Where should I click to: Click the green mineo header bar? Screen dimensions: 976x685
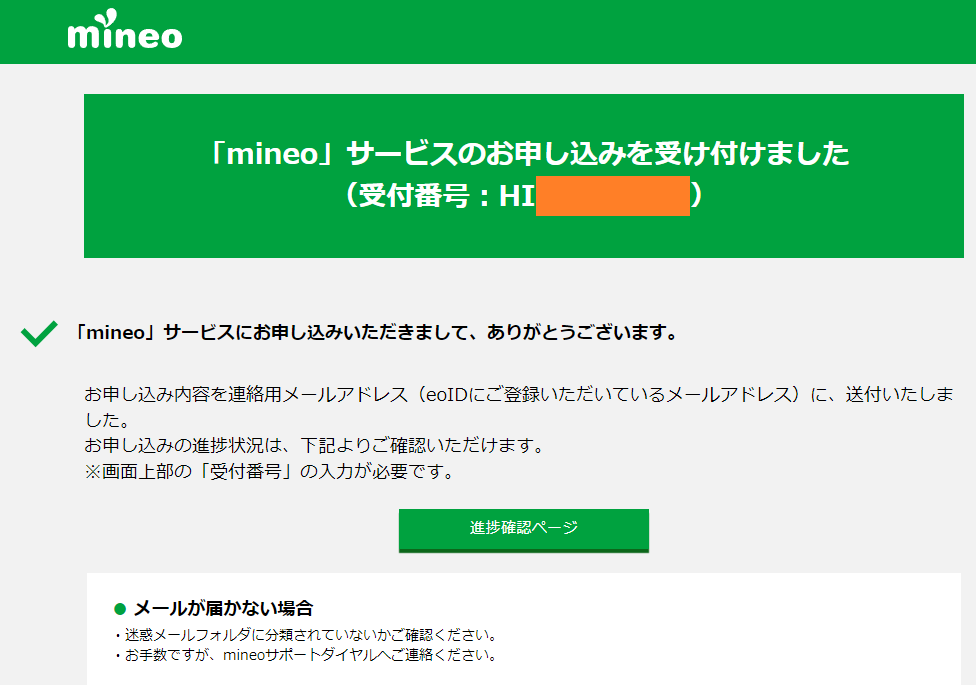tap(600, 31)
